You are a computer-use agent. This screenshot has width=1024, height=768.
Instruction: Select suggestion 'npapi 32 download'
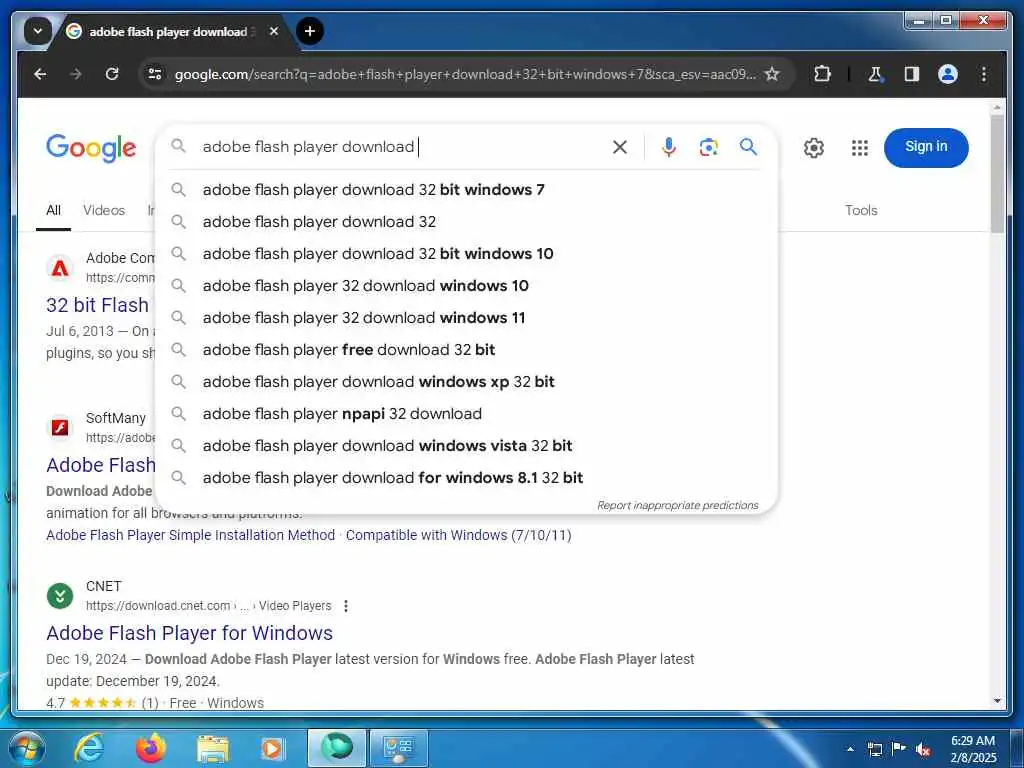point(467,413)
